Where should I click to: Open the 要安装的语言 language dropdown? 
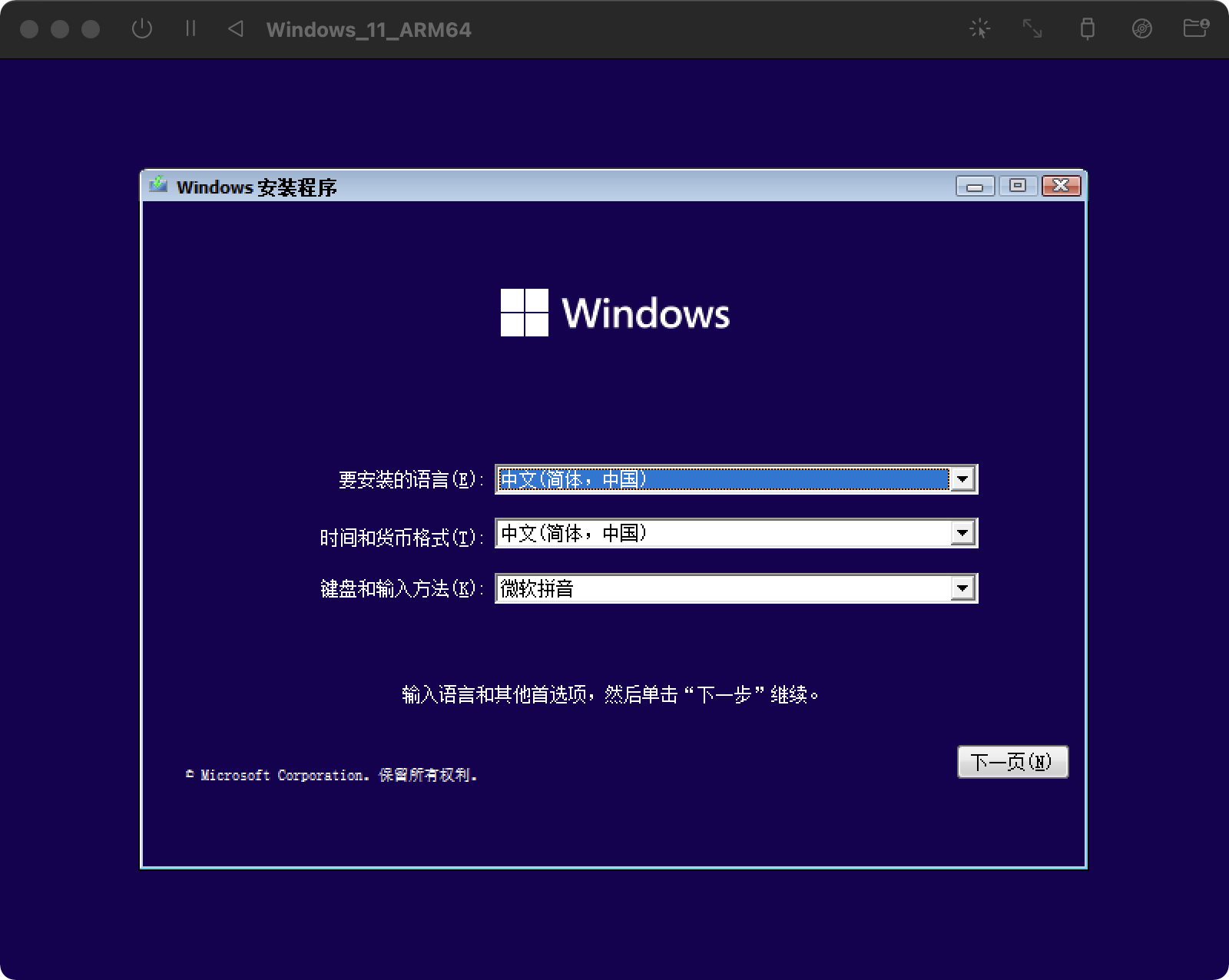click(962, 479)
